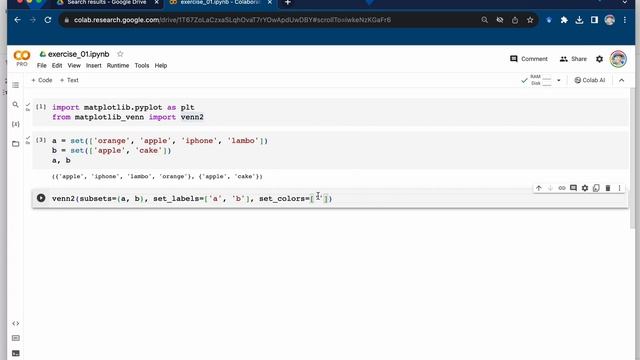
Task: Open the command palette icon
Action: pyautogui.click(x=16, y=338)
